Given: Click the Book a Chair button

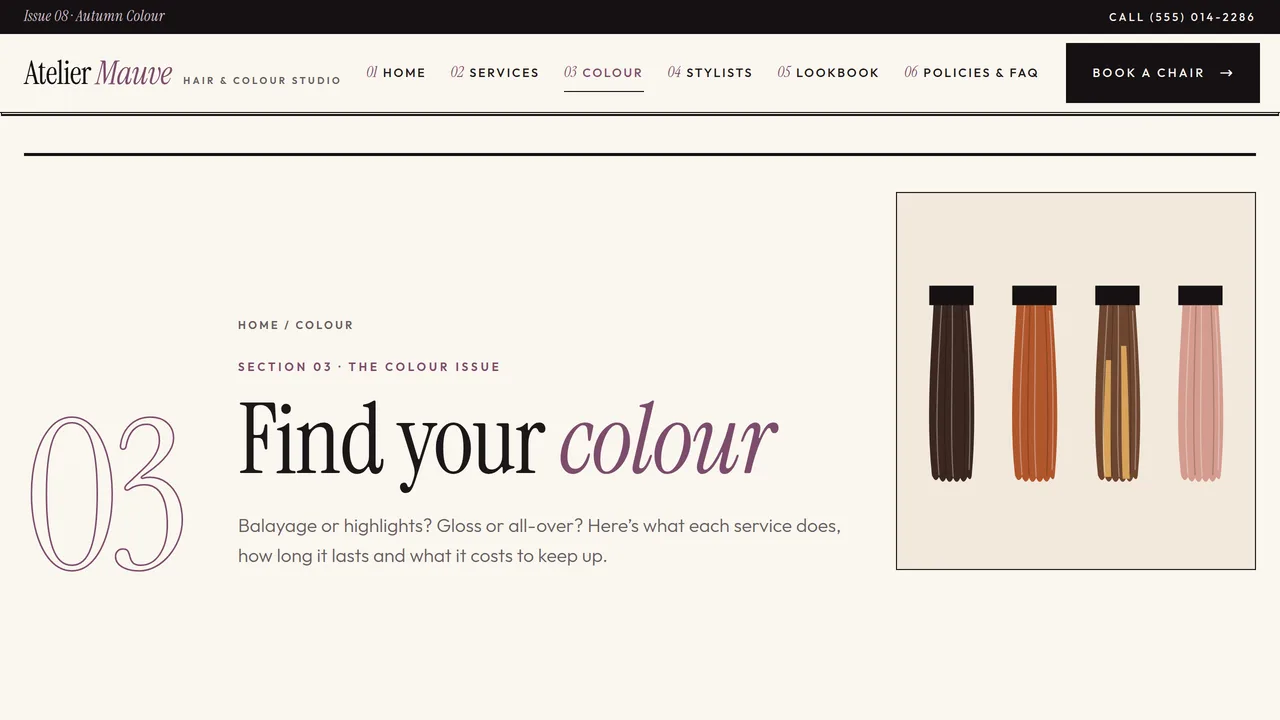Looking at the screenshot, I should (1163, 73).
